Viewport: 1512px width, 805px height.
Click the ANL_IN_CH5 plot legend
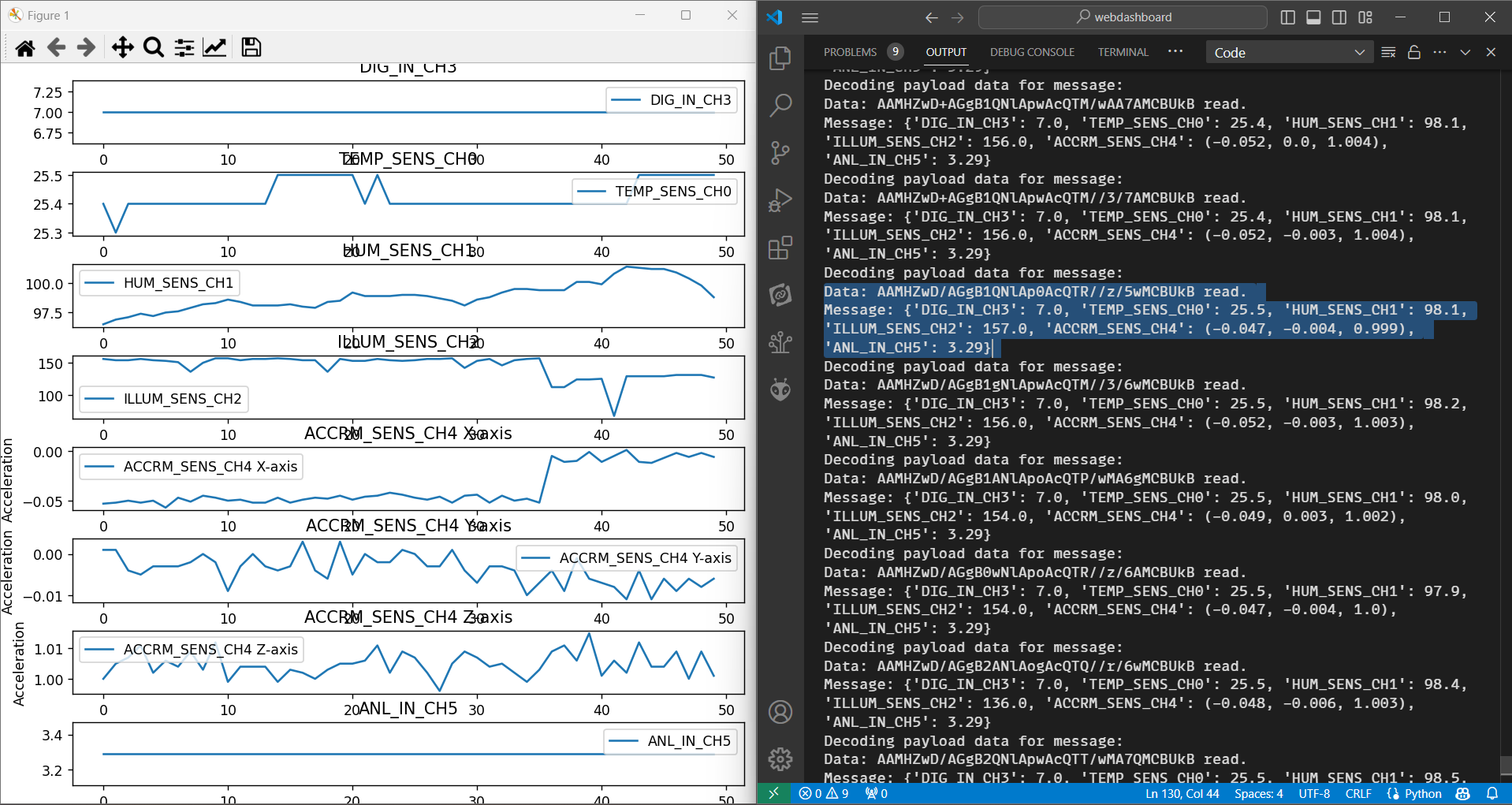coord(671,741)
